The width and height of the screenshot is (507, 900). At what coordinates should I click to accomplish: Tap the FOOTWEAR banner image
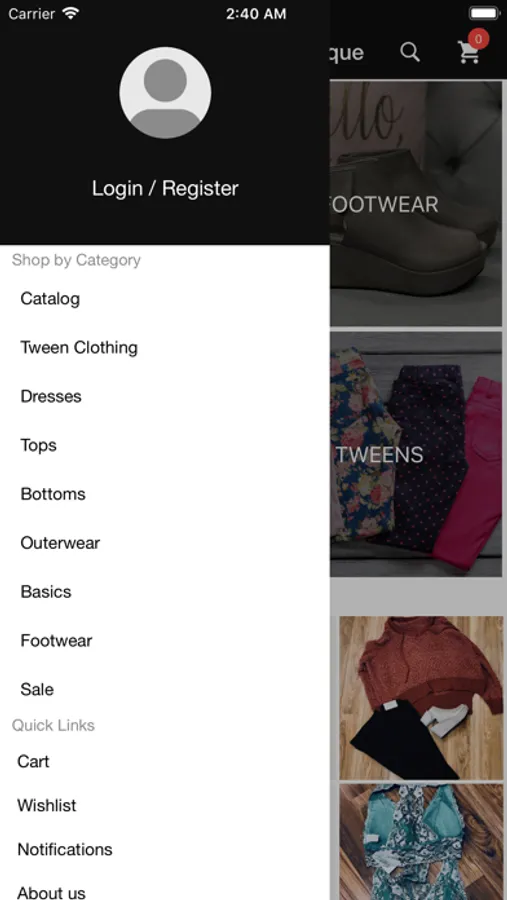pyautogui.click(x=416, y=204)
